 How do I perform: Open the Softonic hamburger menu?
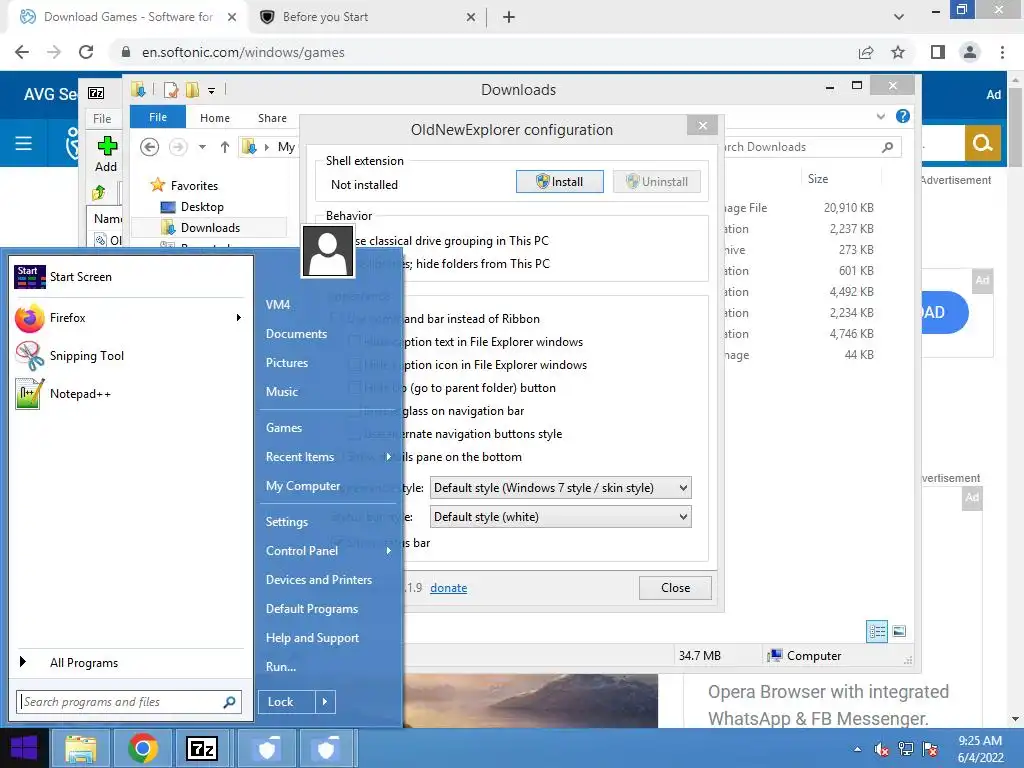pyautogui.click(x=24, y=143)
